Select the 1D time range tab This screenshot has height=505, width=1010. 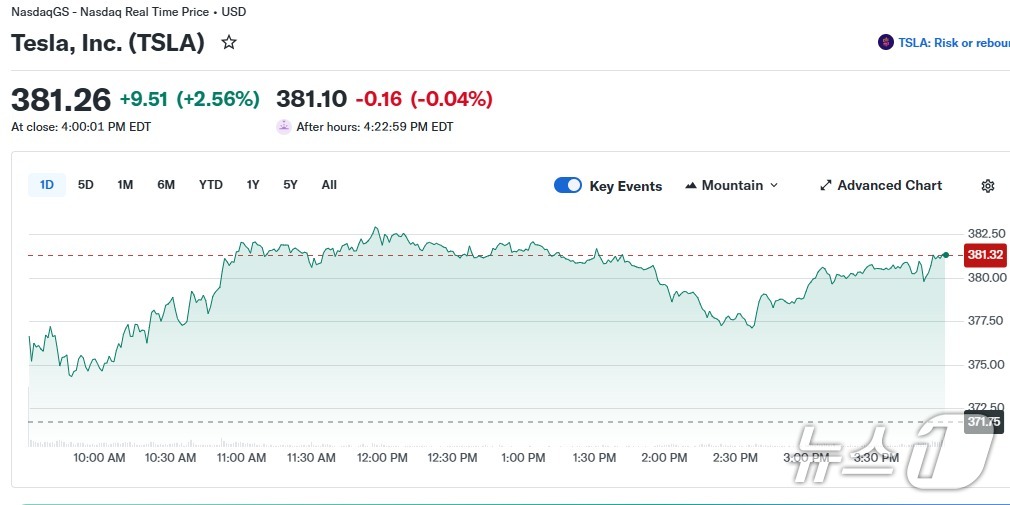pos(47,185)
